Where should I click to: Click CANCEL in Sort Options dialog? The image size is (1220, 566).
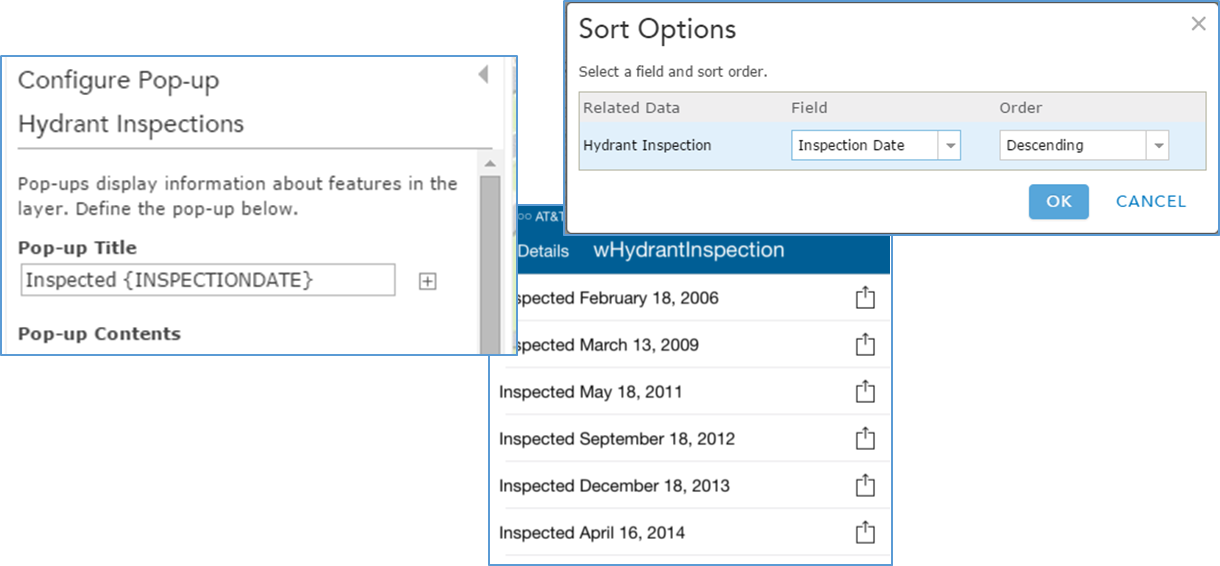coord(1150,201)
